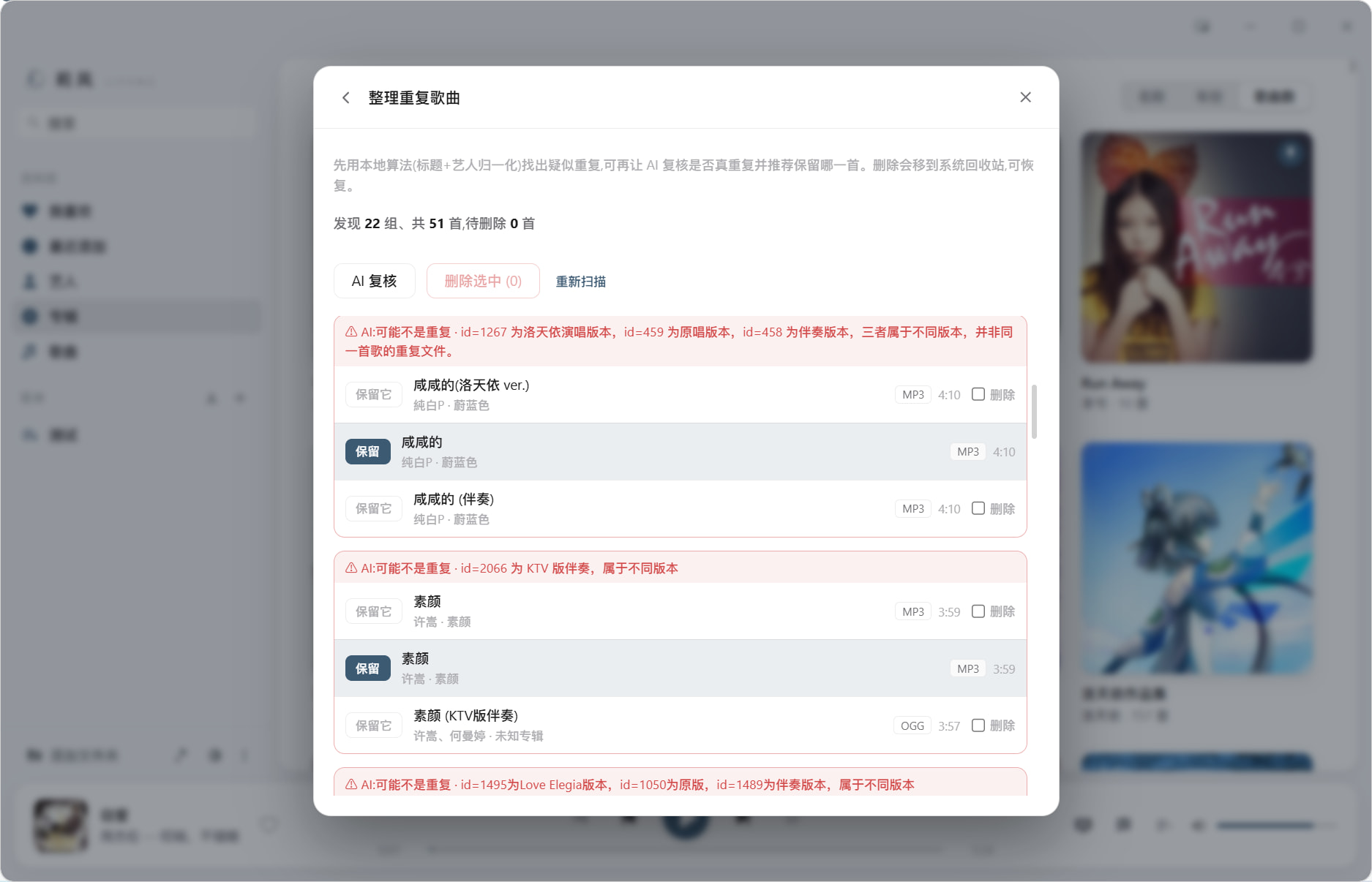Go back using the arrow beside 整理重复歌曲

point(346,97)
